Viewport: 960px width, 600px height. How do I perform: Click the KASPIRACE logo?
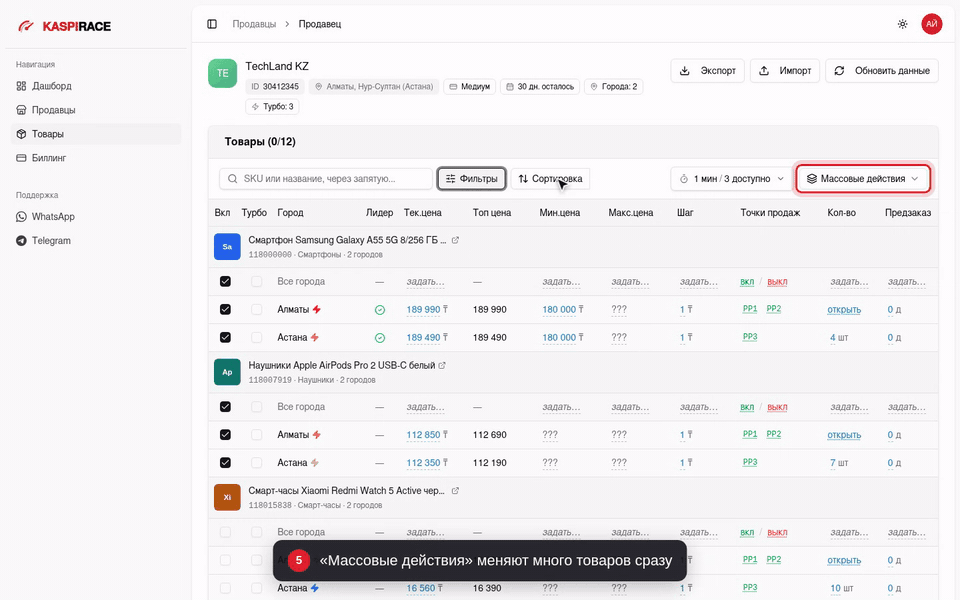(64, 26)
